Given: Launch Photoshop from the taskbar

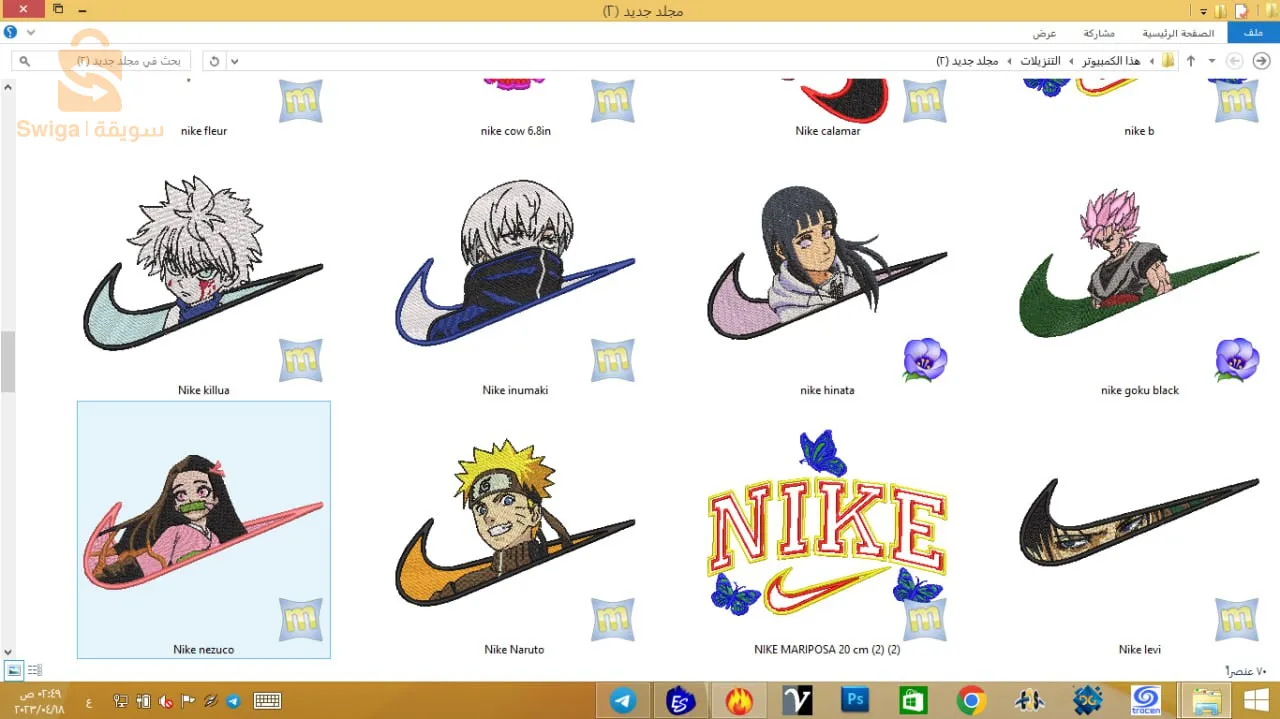Looking at the screenshot, I should pyautogui.click(x=855, y=700).
